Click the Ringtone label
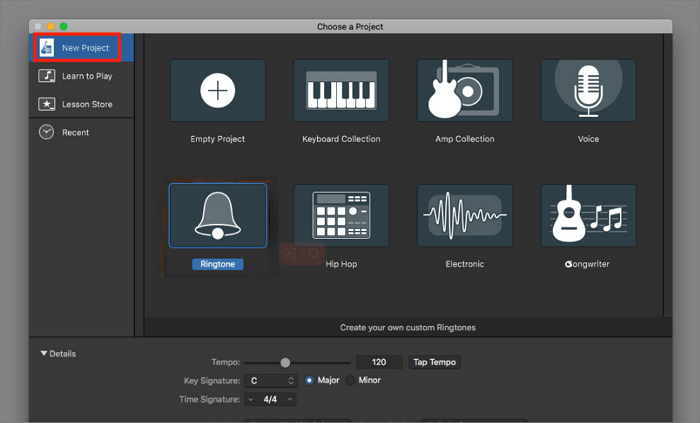Viewport: 700px width, 423px height. (218, 264)
